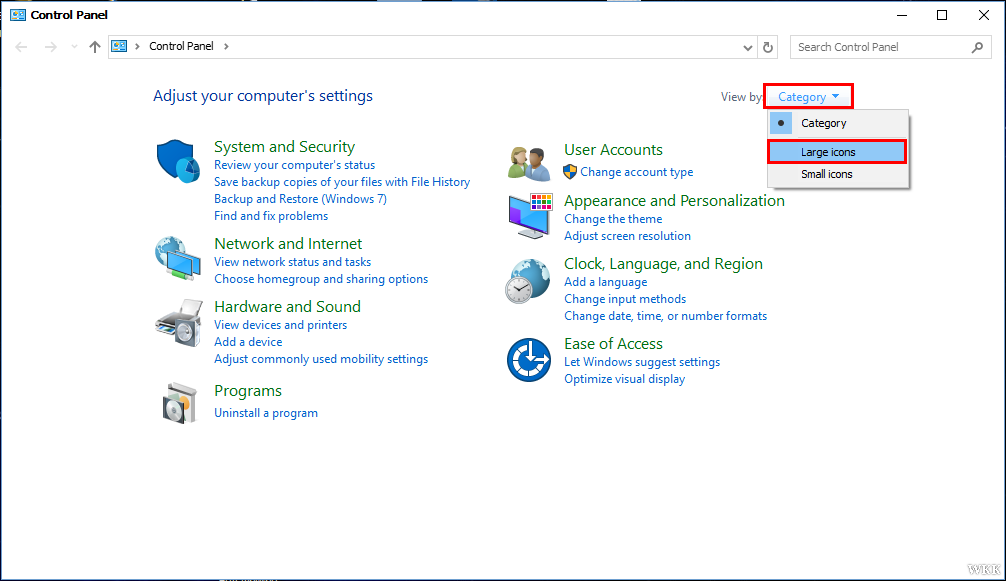Choose Small icons from view menu
This screenshot has width=1006, height=581.
tap(838, 174)
